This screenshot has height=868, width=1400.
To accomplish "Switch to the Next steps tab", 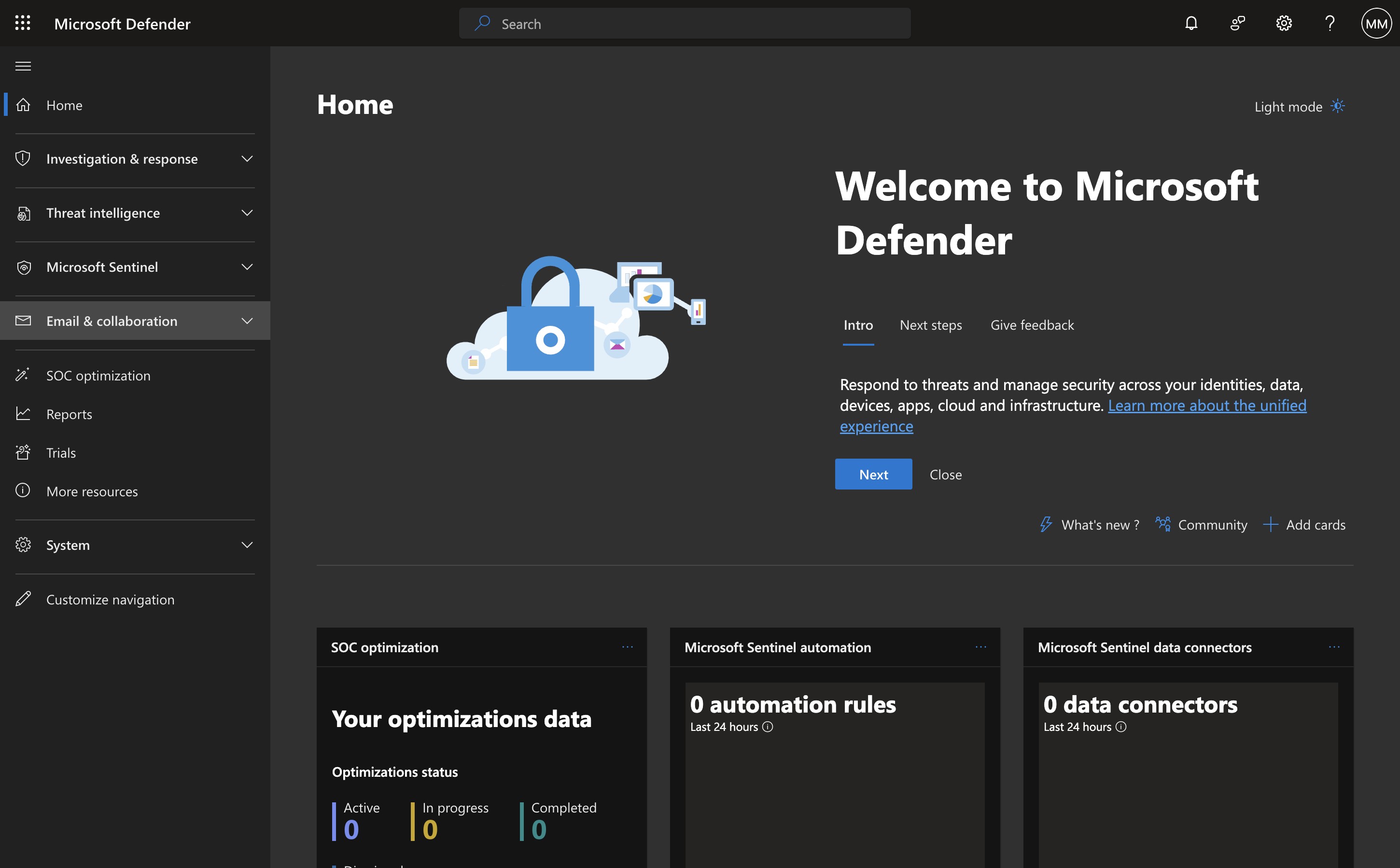I will 930,325.
